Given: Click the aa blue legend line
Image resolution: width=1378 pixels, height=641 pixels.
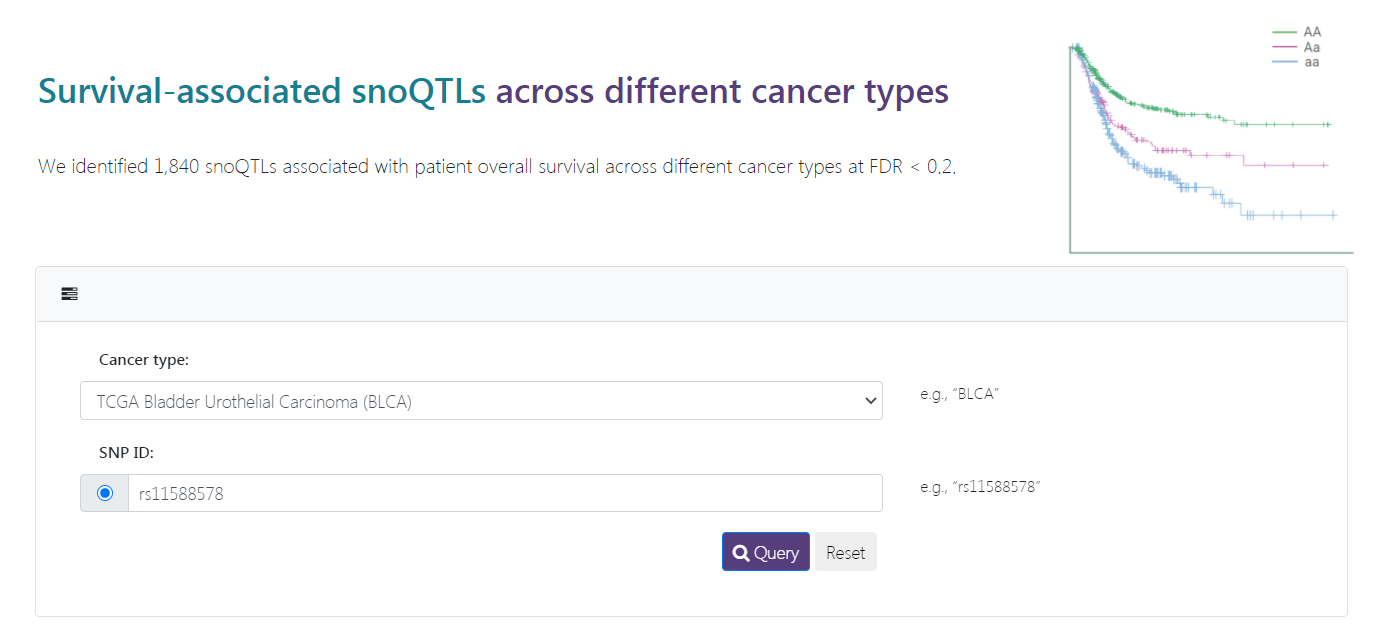Looking at the screenshot, I should [1284, 62].
